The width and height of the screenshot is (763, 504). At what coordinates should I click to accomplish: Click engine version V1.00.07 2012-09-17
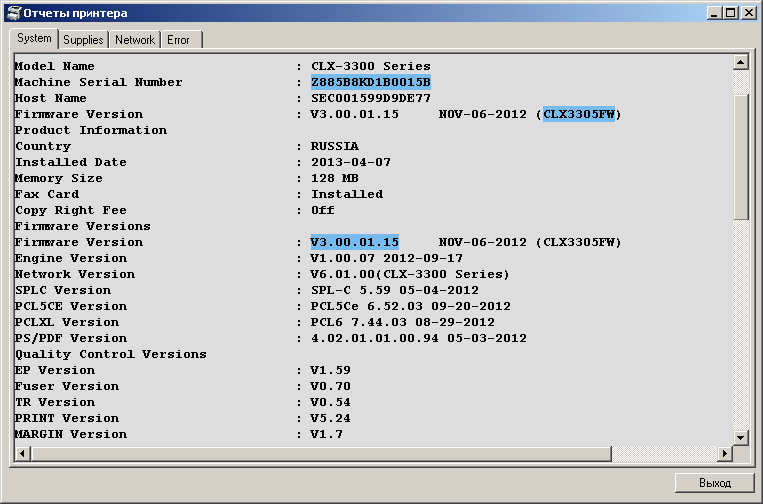click(387, 258)
